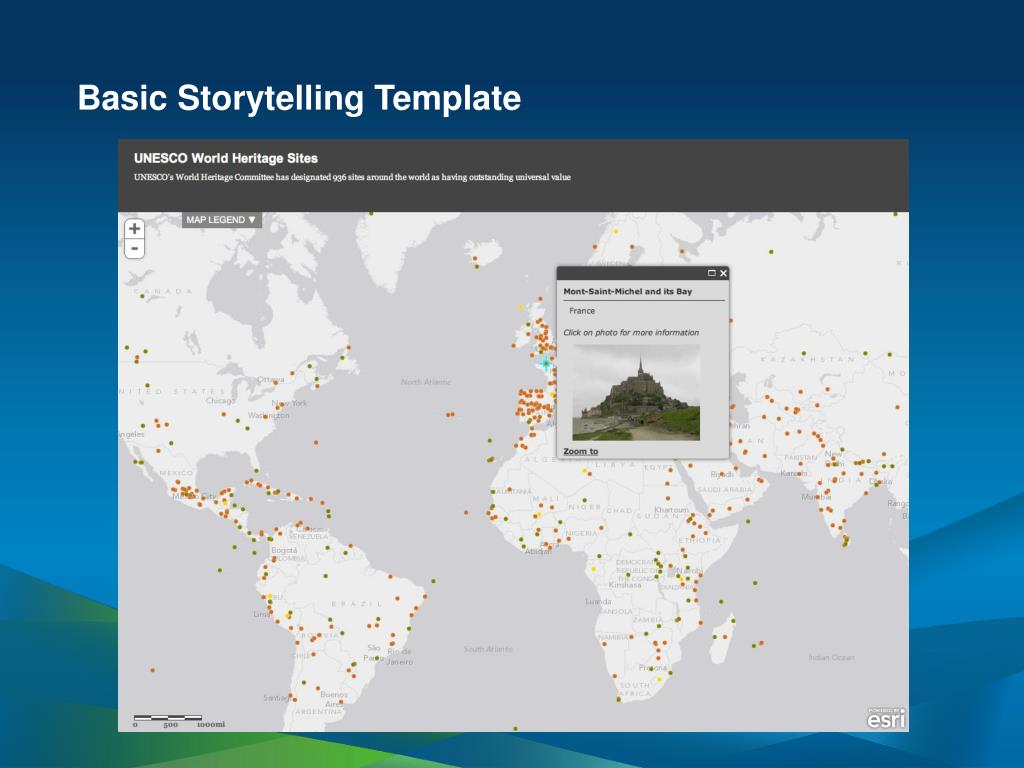Click the 'Zoom to' link in popup
Screen dimensions: 1024x768
click(581, 451)
